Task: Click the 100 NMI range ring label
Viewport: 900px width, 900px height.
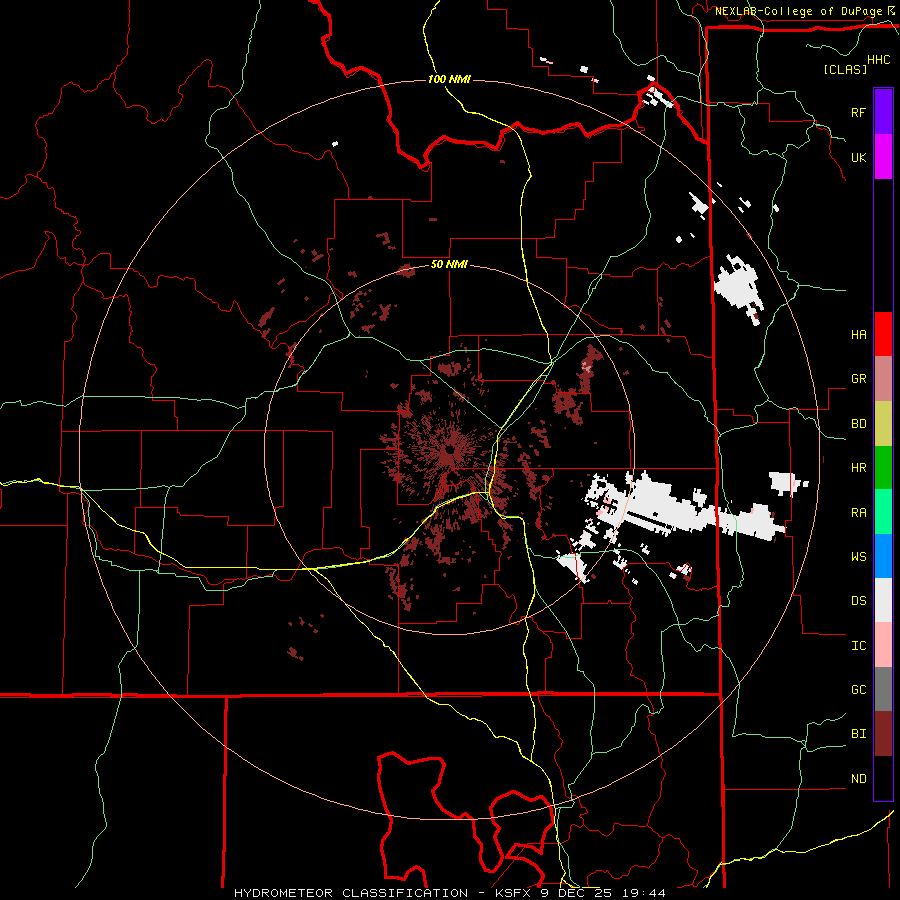Action: pyautogui.click(x=449, y=79)
